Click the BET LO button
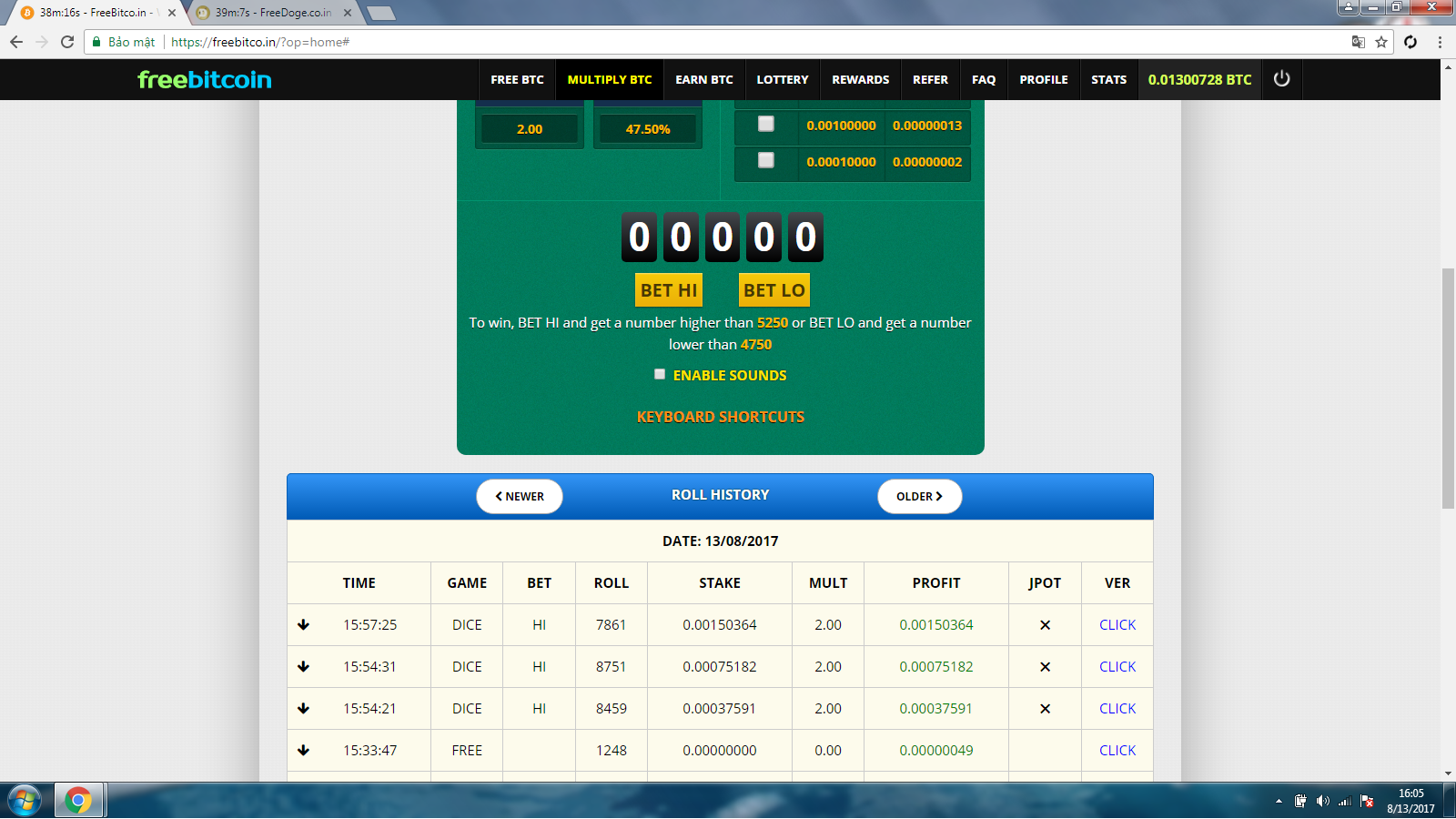1456x819 pixels. point(774,290)
